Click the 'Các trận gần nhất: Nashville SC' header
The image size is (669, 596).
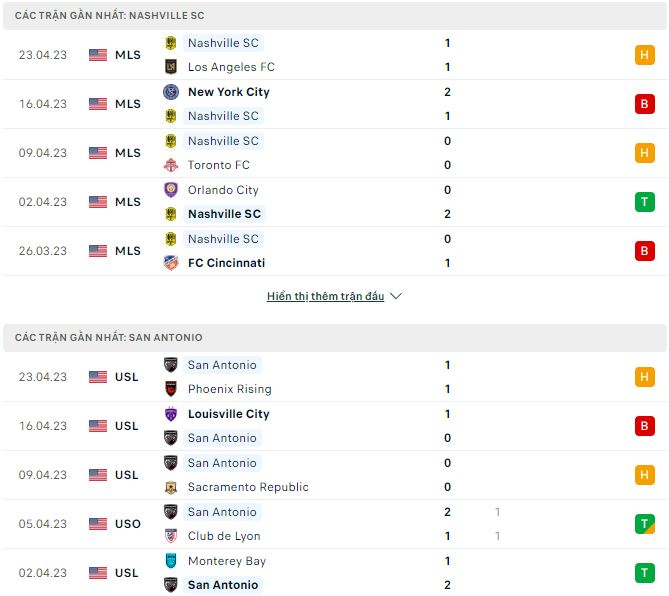111,16
